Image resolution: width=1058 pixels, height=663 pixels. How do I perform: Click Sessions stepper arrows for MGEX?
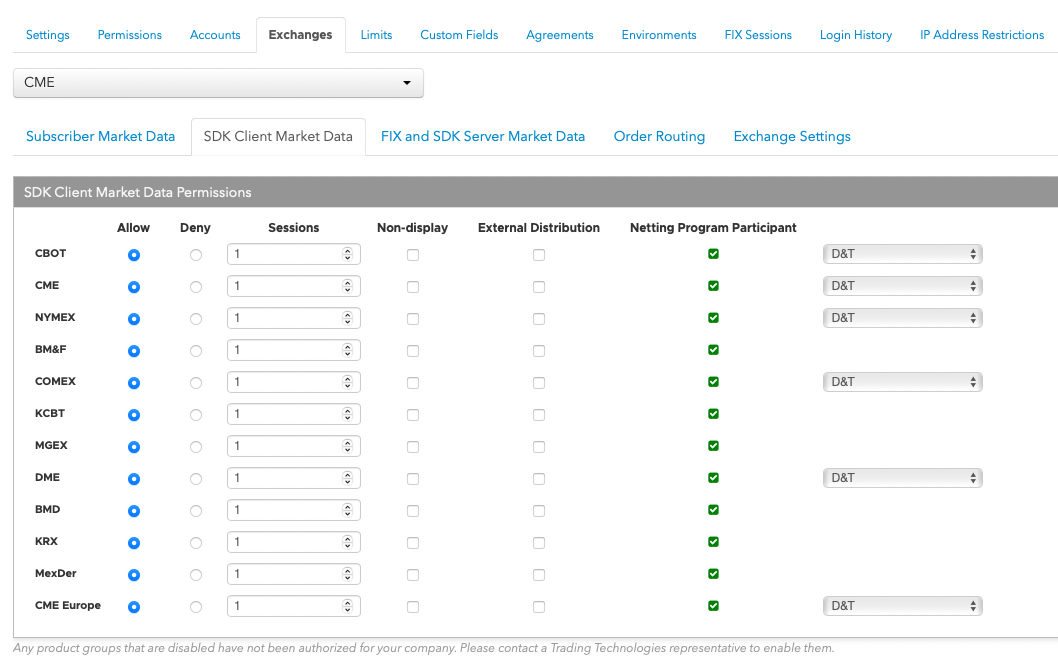347,446
